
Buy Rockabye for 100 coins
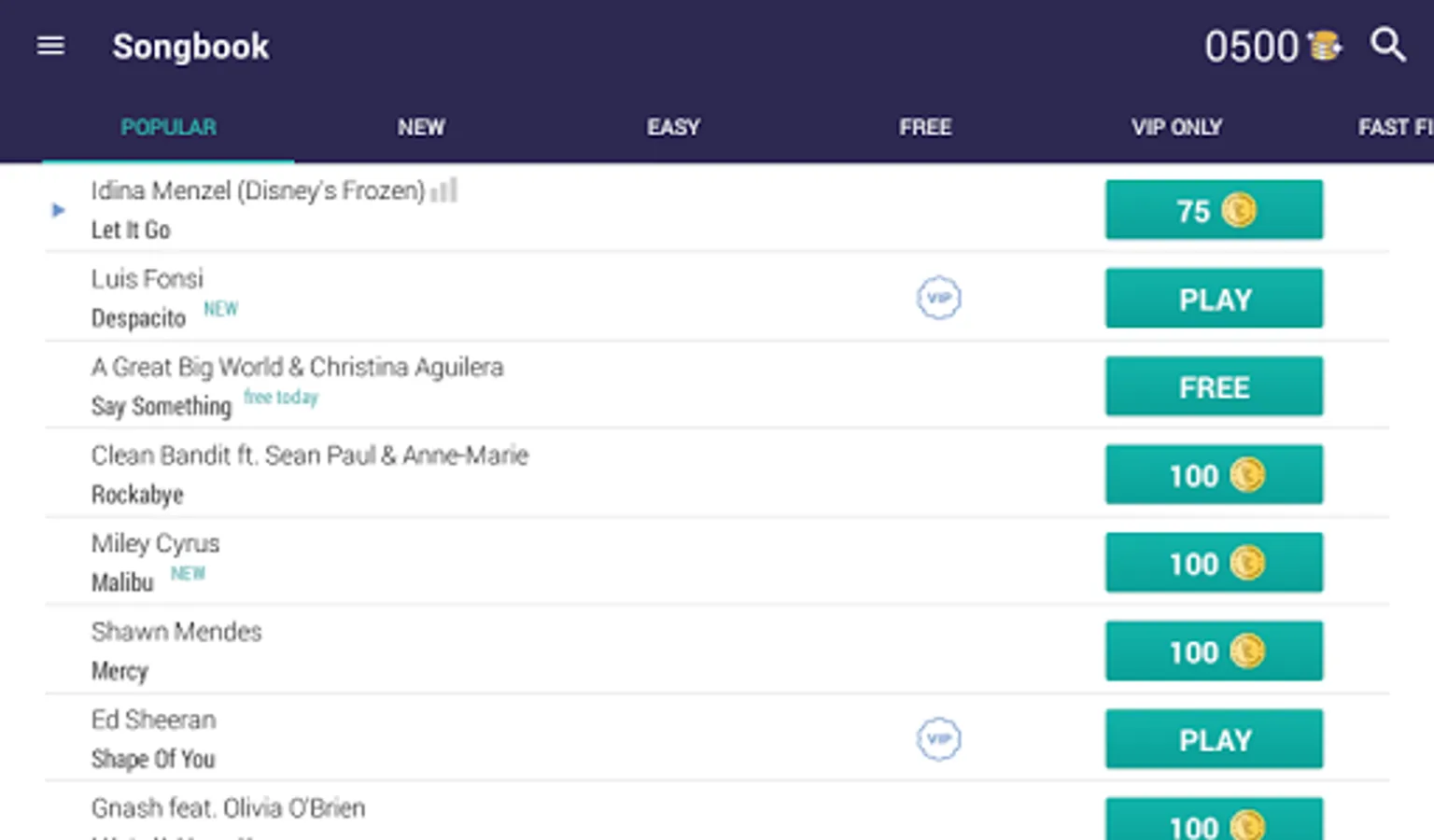click(1214, 474)
